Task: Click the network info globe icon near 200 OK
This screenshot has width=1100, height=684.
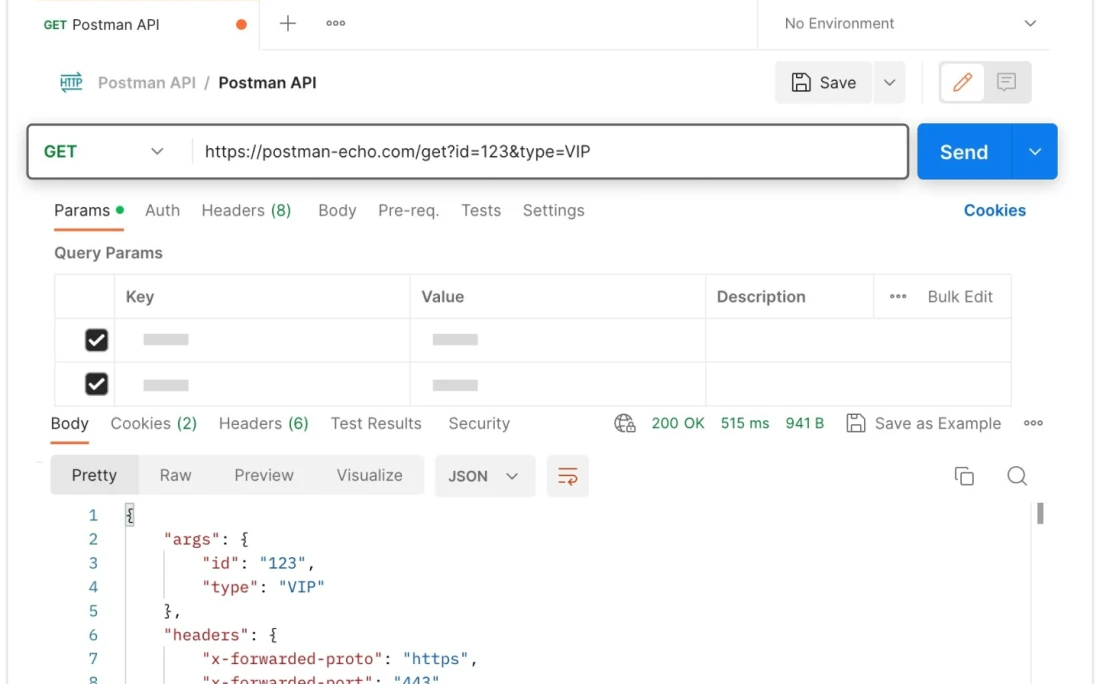Action: (x=624, y=423)
